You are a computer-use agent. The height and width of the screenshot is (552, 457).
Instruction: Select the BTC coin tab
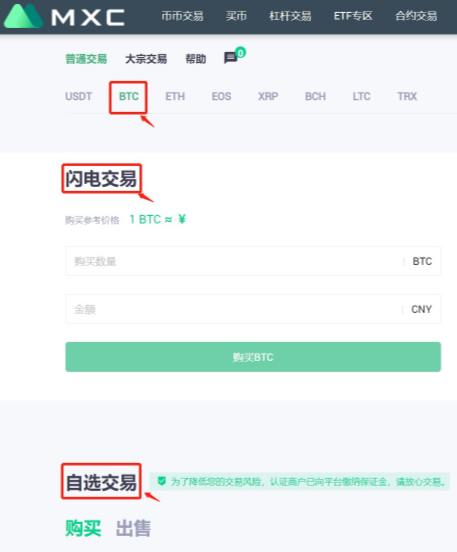tap(129, 96)
